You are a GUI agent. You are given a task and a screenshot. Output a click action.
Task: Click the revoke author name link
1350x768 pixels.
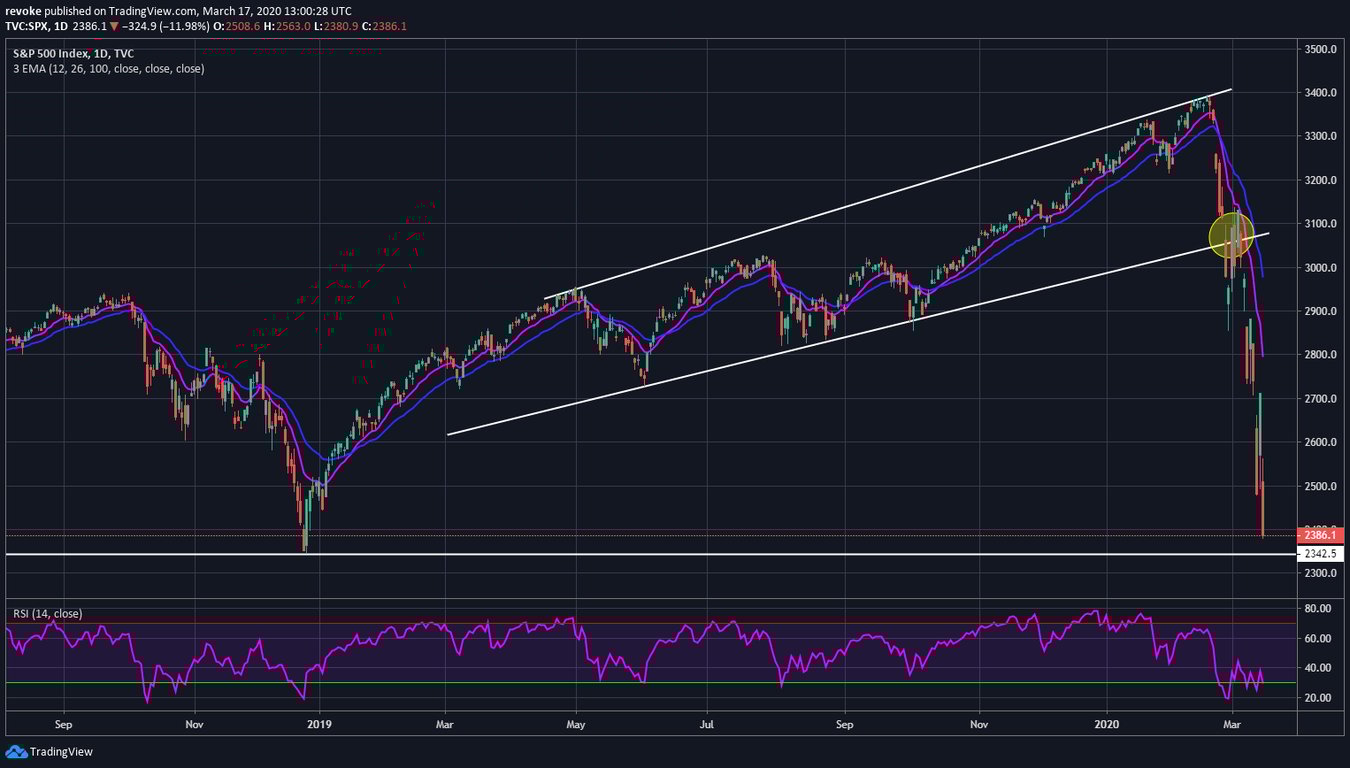(23, 10)
